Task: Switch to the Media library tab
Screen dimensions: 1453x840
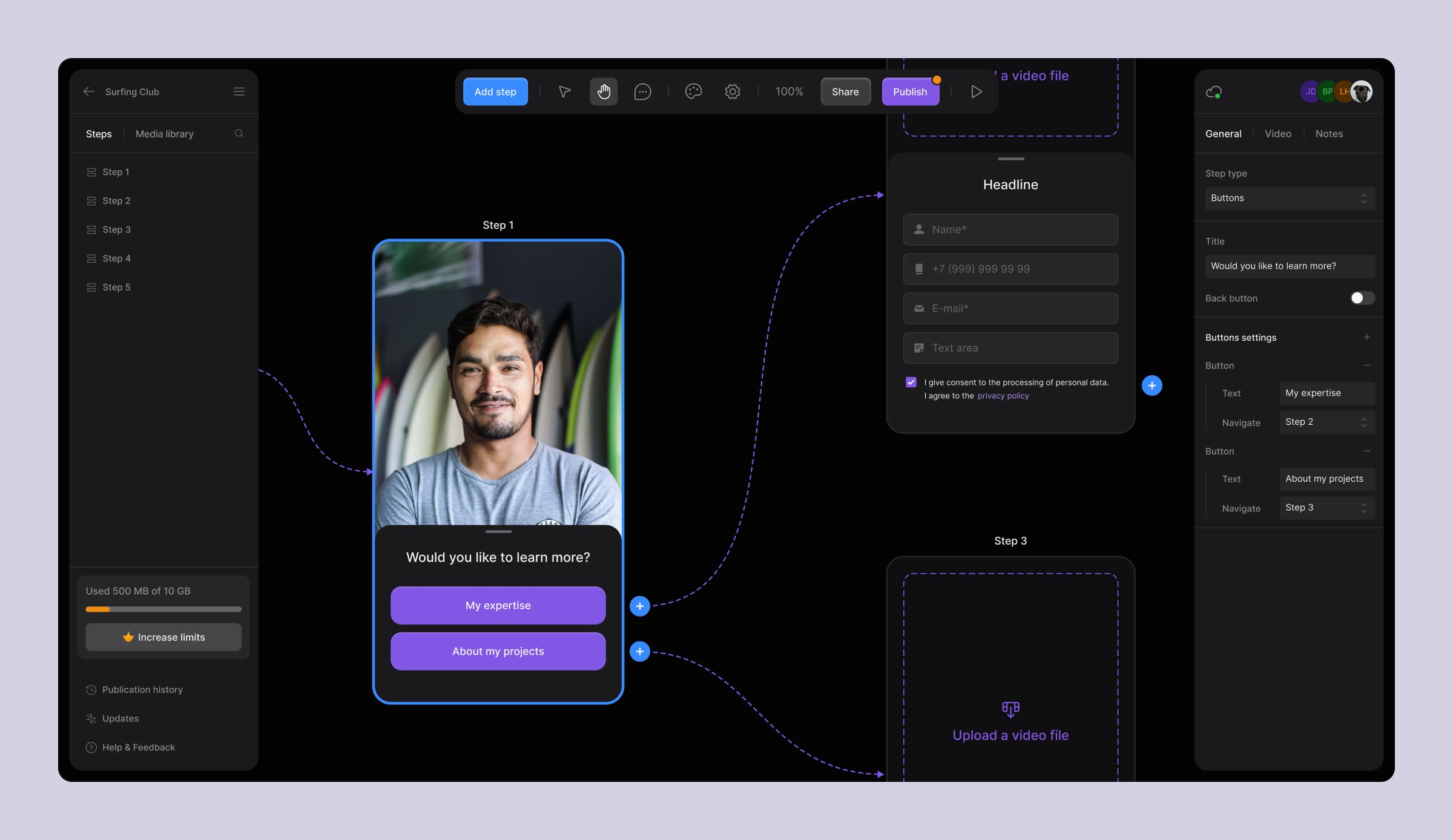Action: [x=165, y=134]
